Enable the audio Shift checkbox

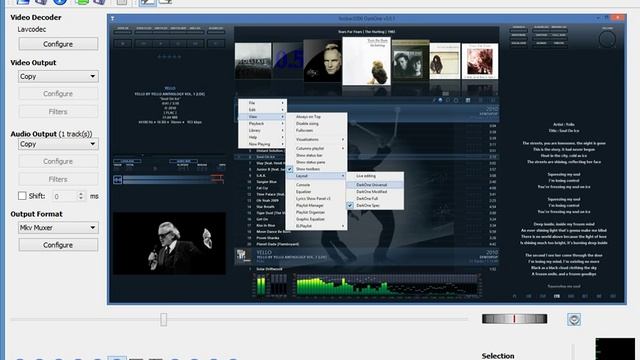(x=22, y=196)
